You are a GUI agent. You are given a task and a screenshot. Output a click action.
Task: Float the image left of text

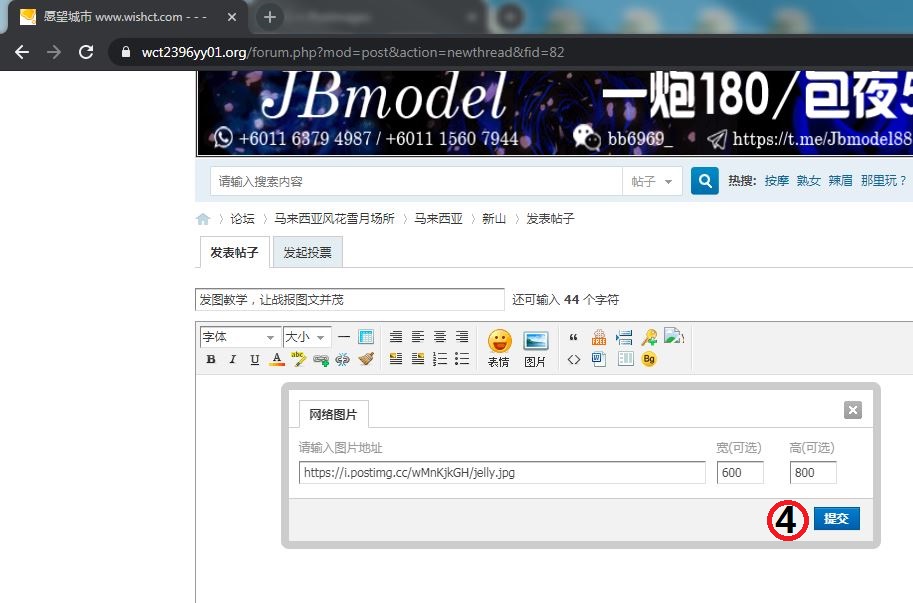(396, 359)
